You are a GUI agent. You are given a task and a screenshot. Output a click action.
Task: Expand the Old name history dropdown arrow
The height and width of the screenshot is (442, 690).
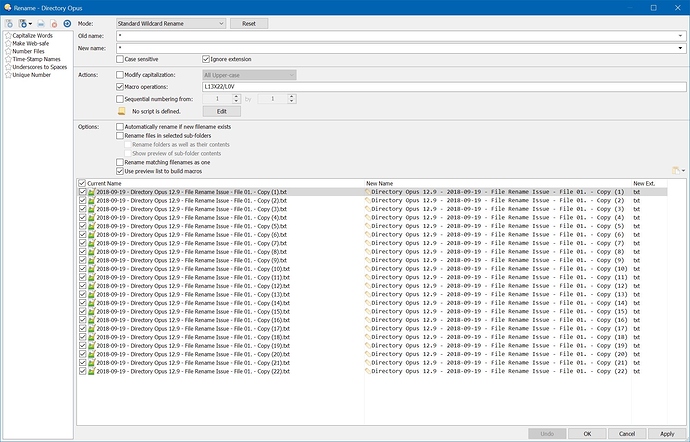(680, 36)
